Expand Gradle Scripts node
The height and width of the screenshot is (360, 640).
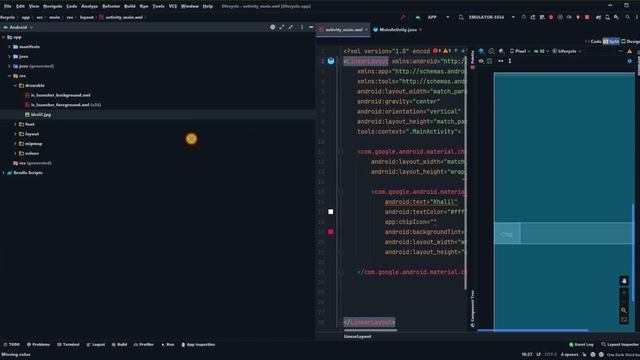[4, 173]
